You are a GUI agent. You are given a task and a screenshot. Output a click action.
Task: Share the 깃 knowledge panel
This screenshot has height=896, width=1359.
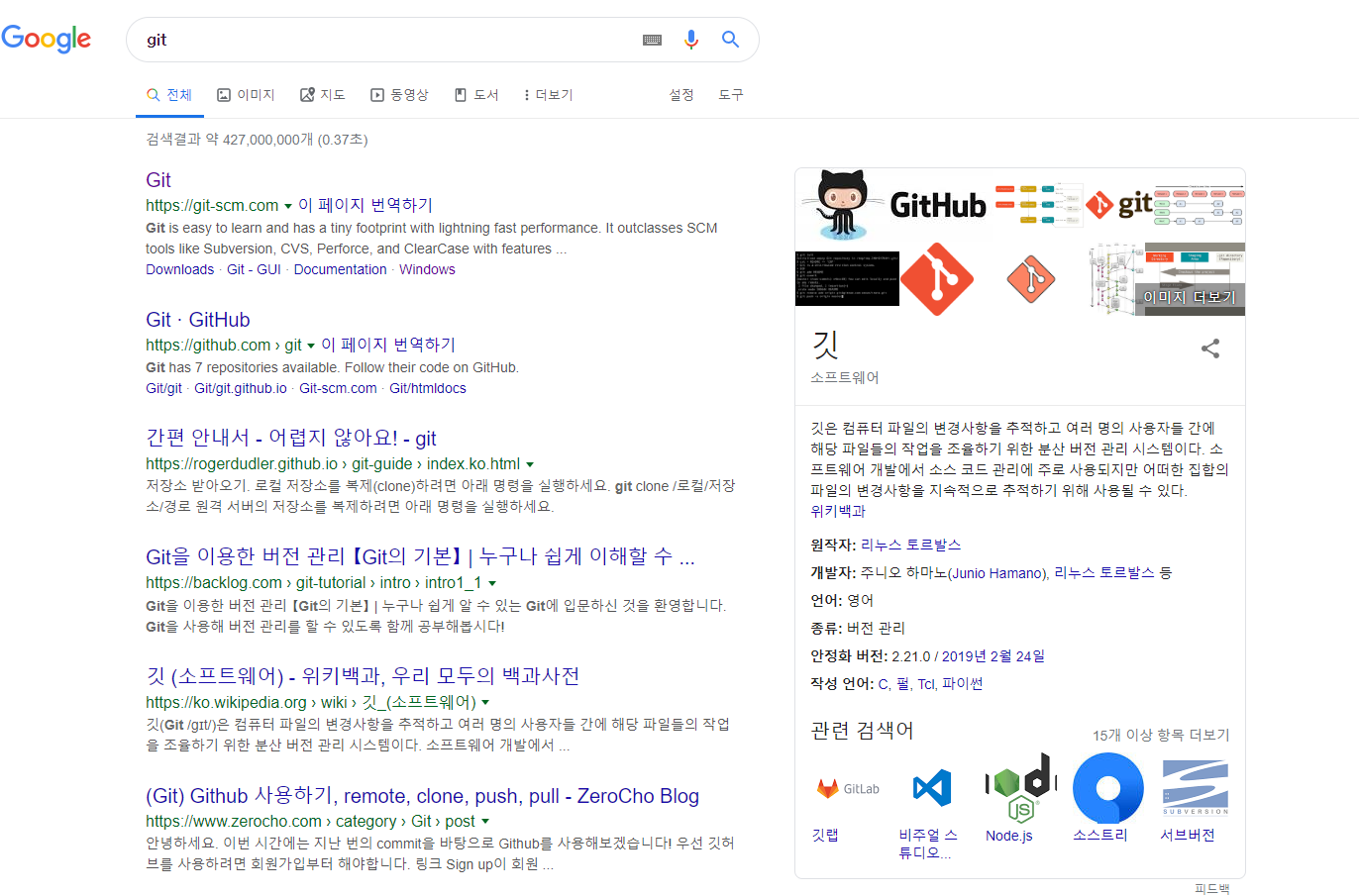tap(1210, 348)
